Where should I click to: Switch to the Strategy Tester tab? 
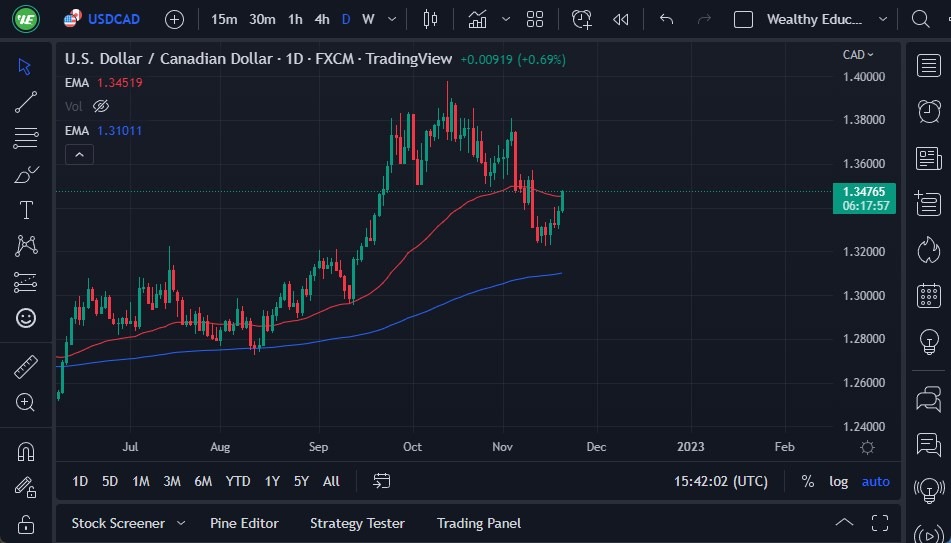(357, 523)
